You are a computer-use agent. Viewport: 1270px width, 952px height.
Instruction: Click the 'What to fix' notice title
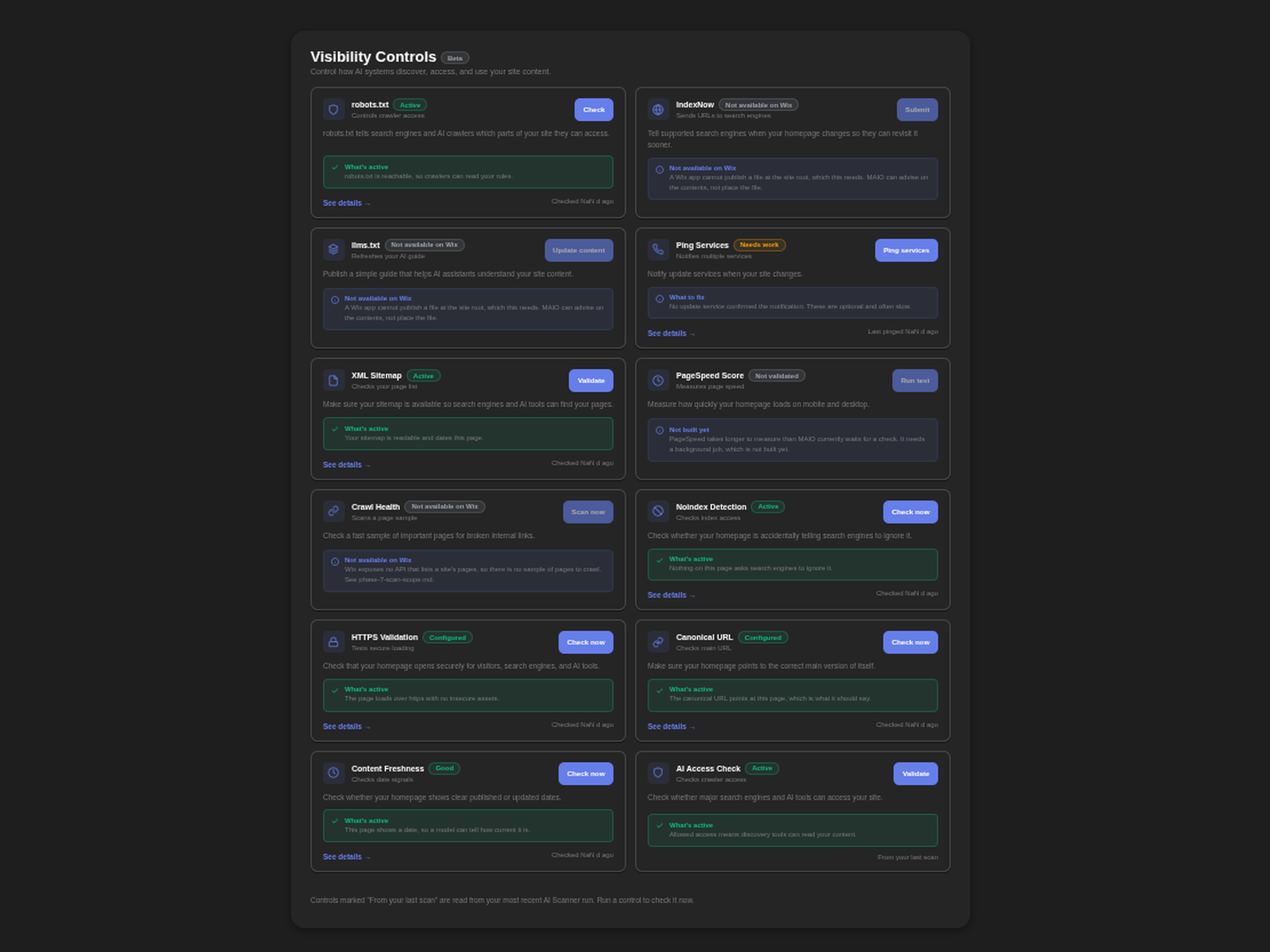pos(687,297)
